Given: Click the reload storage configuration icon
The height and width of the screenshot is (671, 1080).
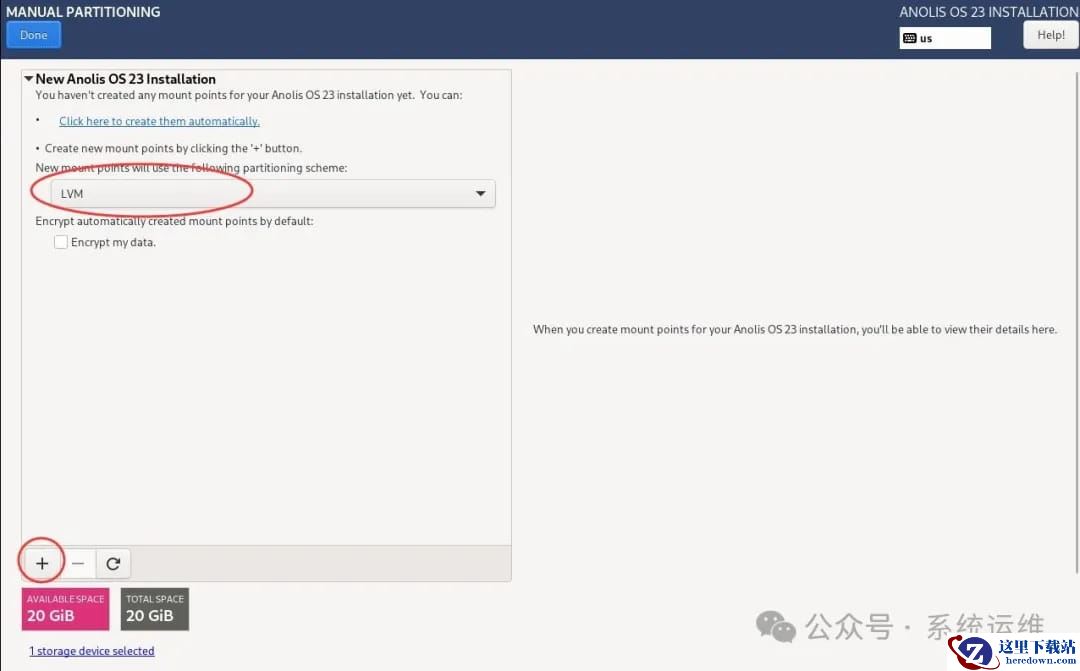Looking at the screenshot, I should point(113,564).
